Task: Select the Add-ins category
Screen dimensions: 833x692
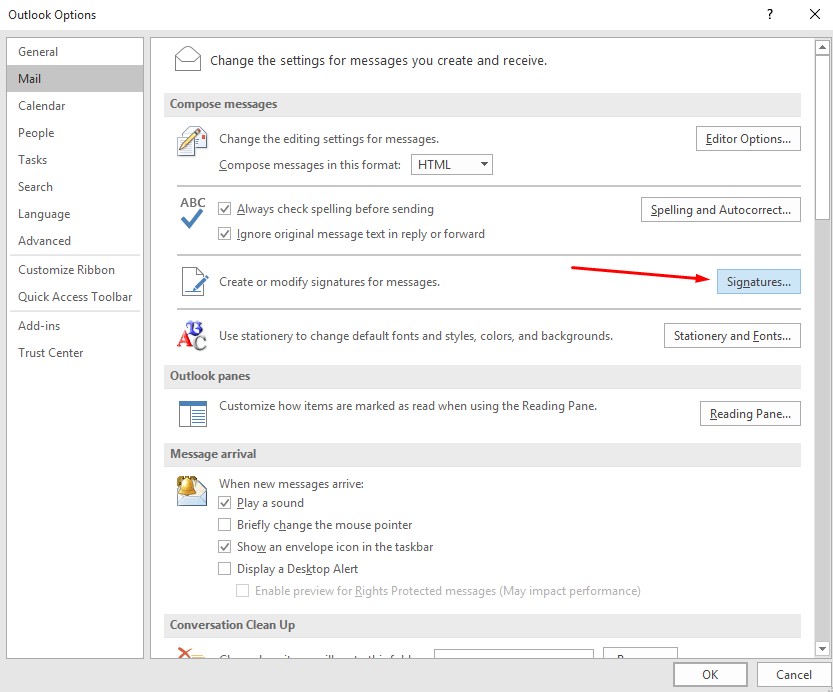Action: point(75,326)
